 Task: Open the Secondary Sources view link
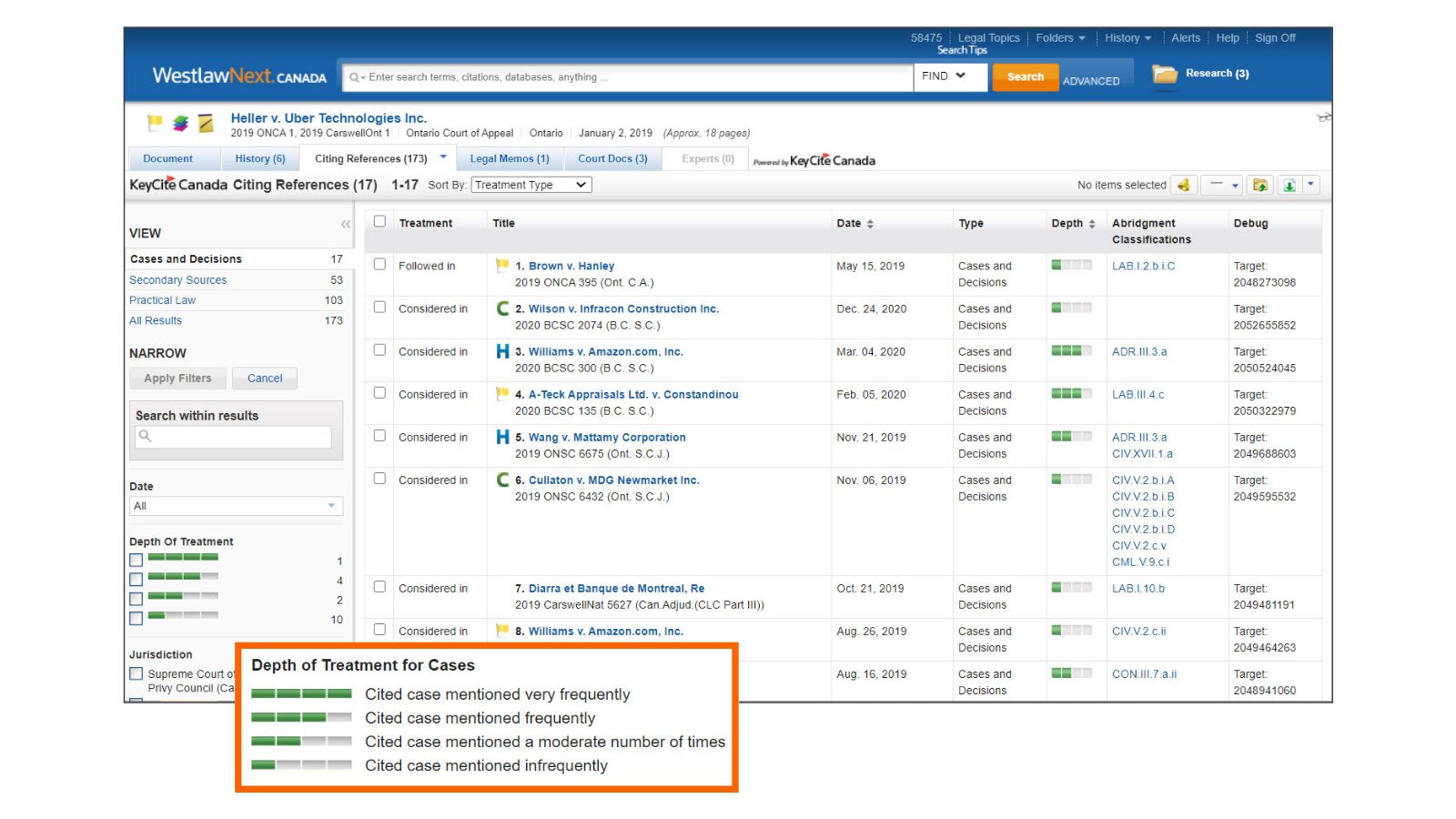pyautogui.click(x=178, y=280)
